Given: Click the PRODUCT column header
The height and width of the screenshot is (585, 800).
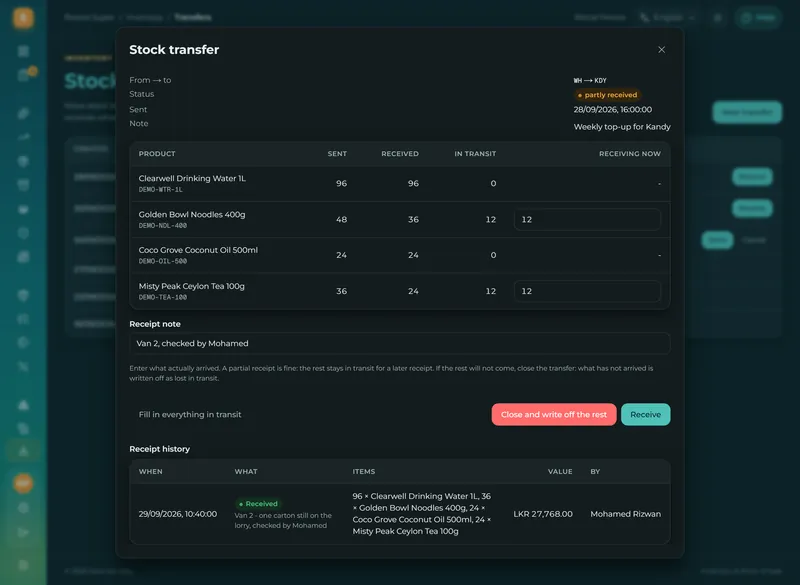Looking at the screenshot, I should 157,154.
